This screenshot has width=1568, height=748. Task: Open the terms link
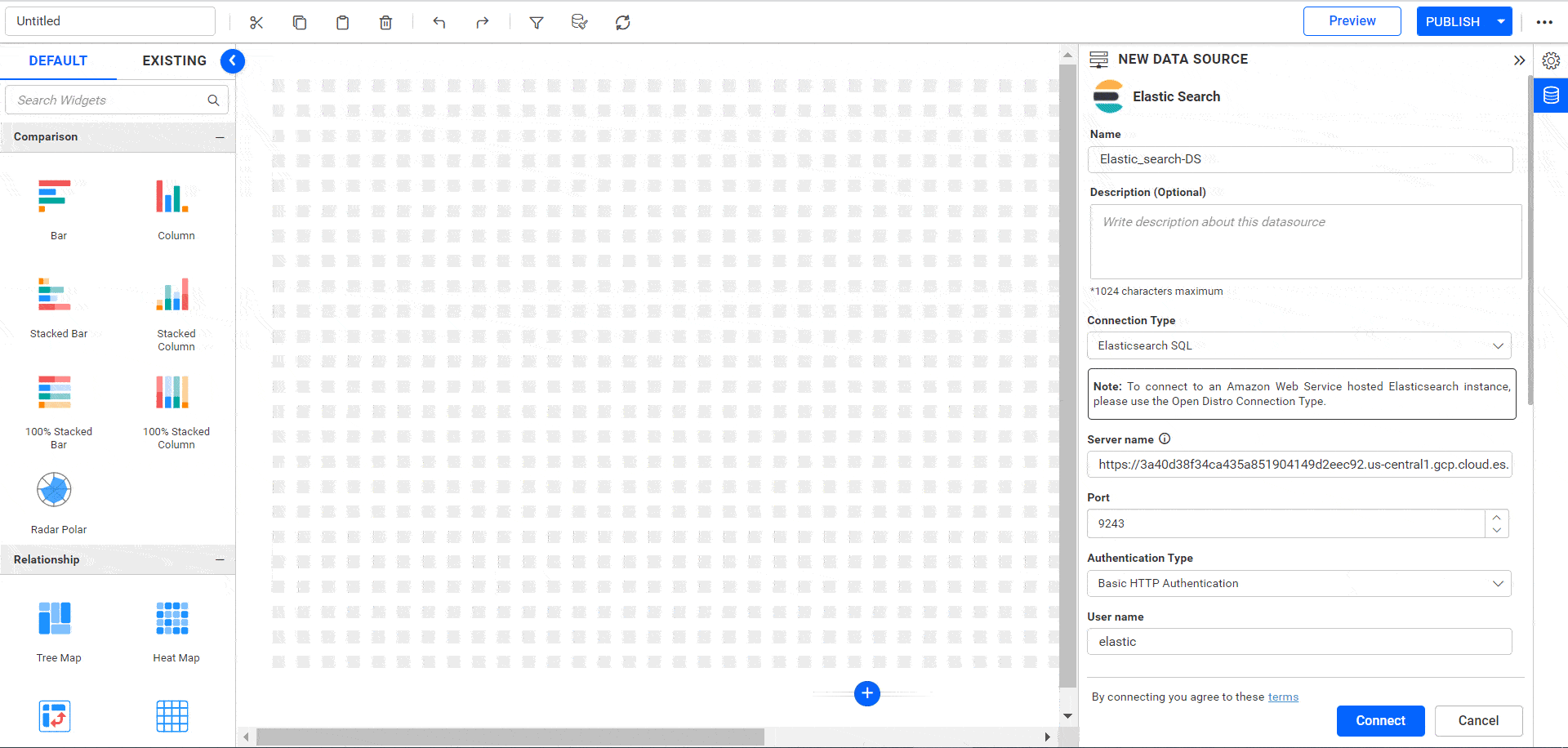tap(1283, 697)
